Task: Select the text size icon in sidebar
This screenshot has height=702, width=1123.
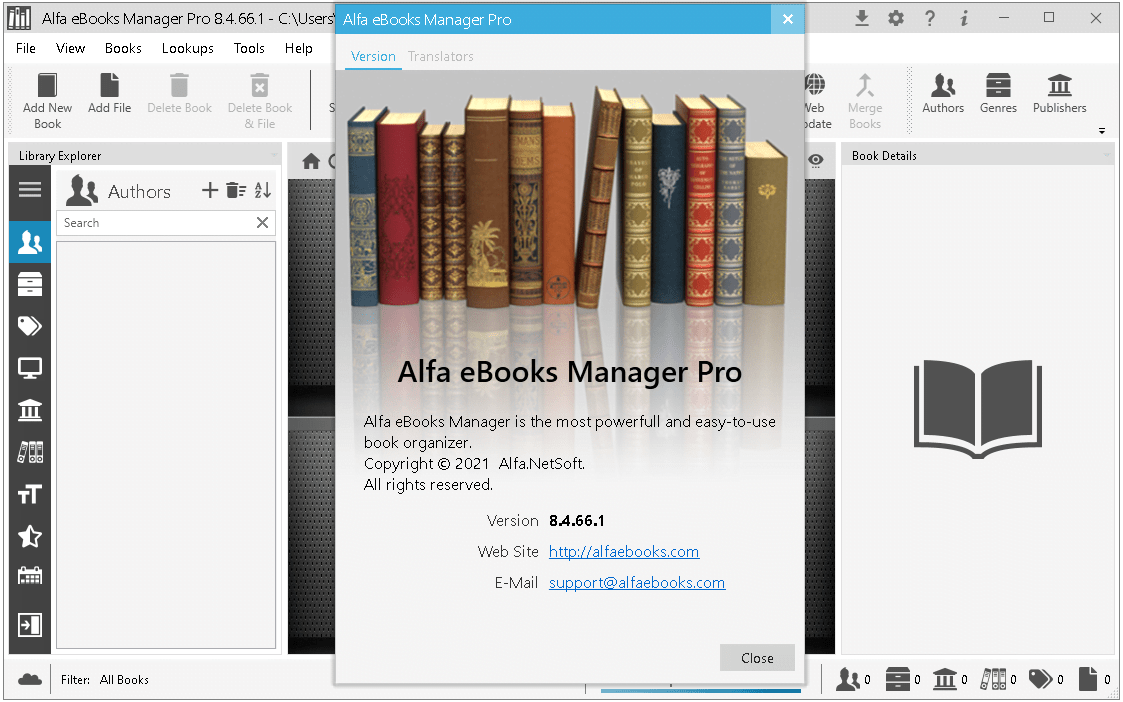Action: pos(30,494)
